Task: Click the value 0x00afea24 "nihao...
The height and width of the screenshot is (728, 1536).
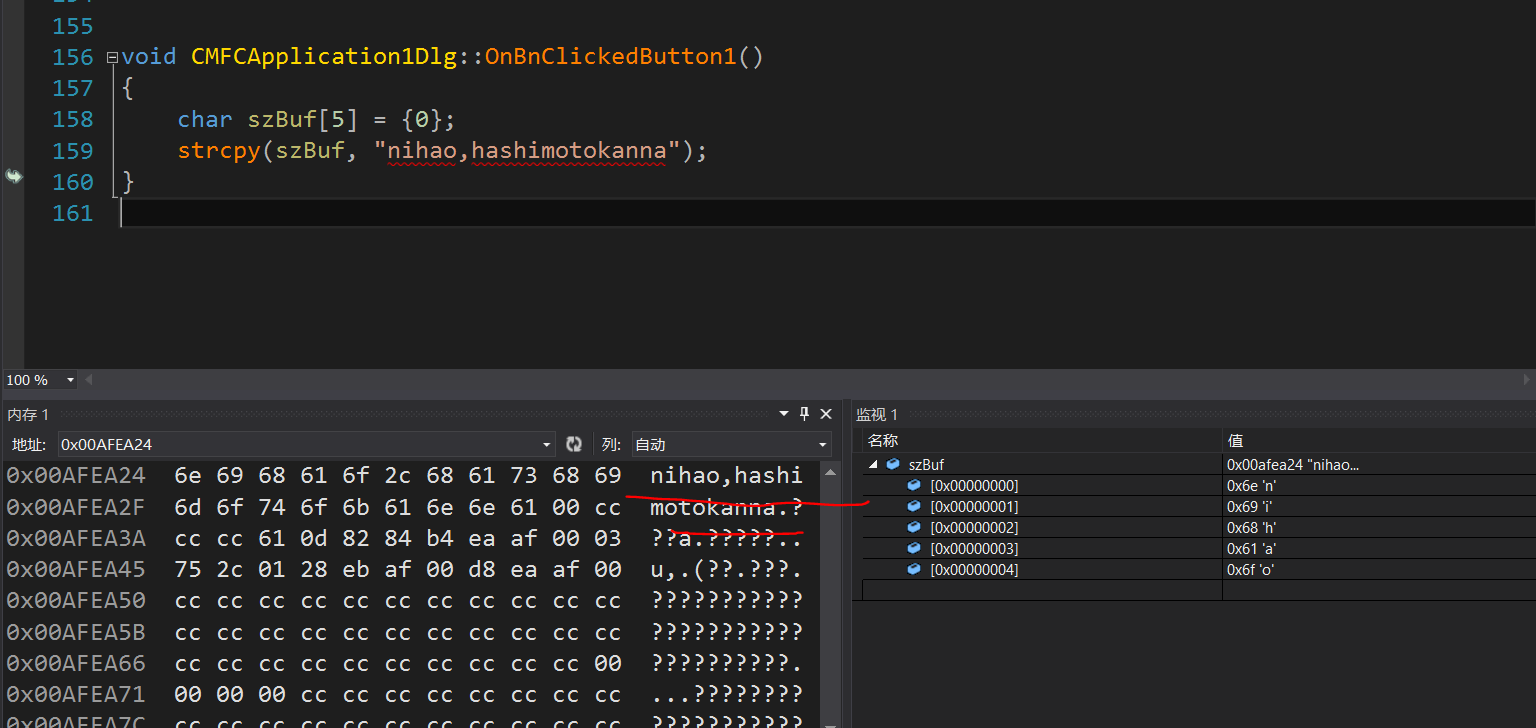Action: pyautogui.click(x=1293, y=464)
